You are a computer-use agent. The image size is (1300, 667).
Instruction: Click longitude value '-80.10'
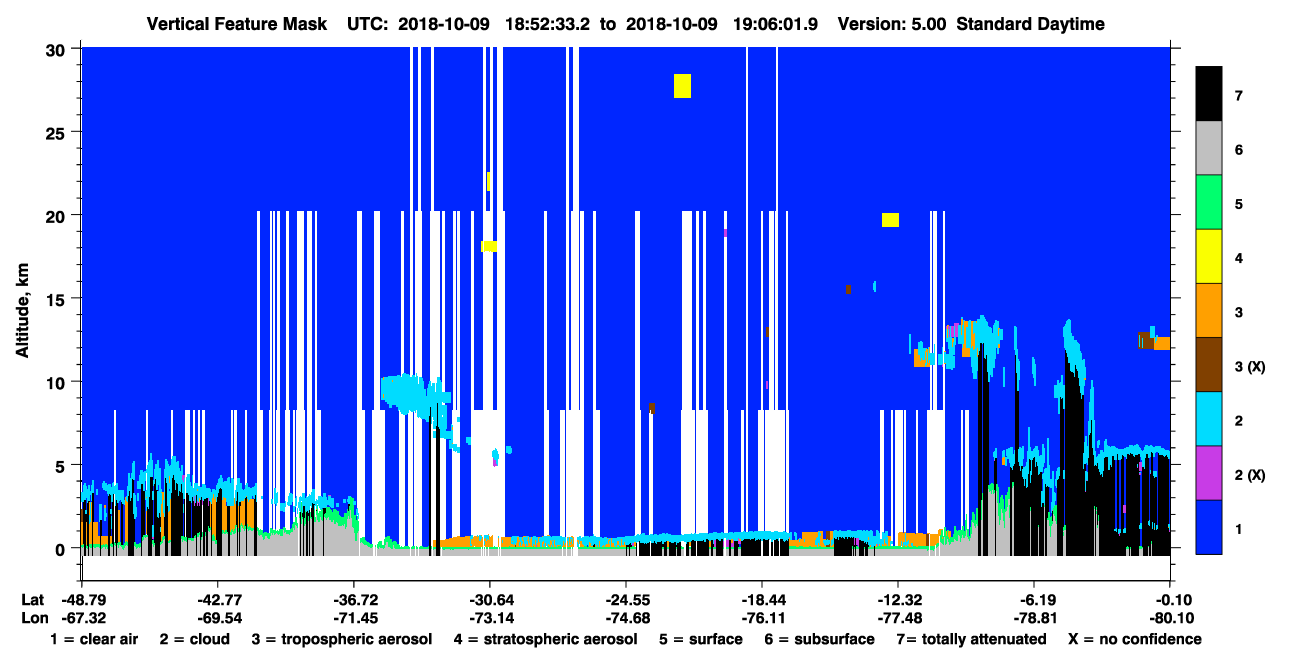1170,618
